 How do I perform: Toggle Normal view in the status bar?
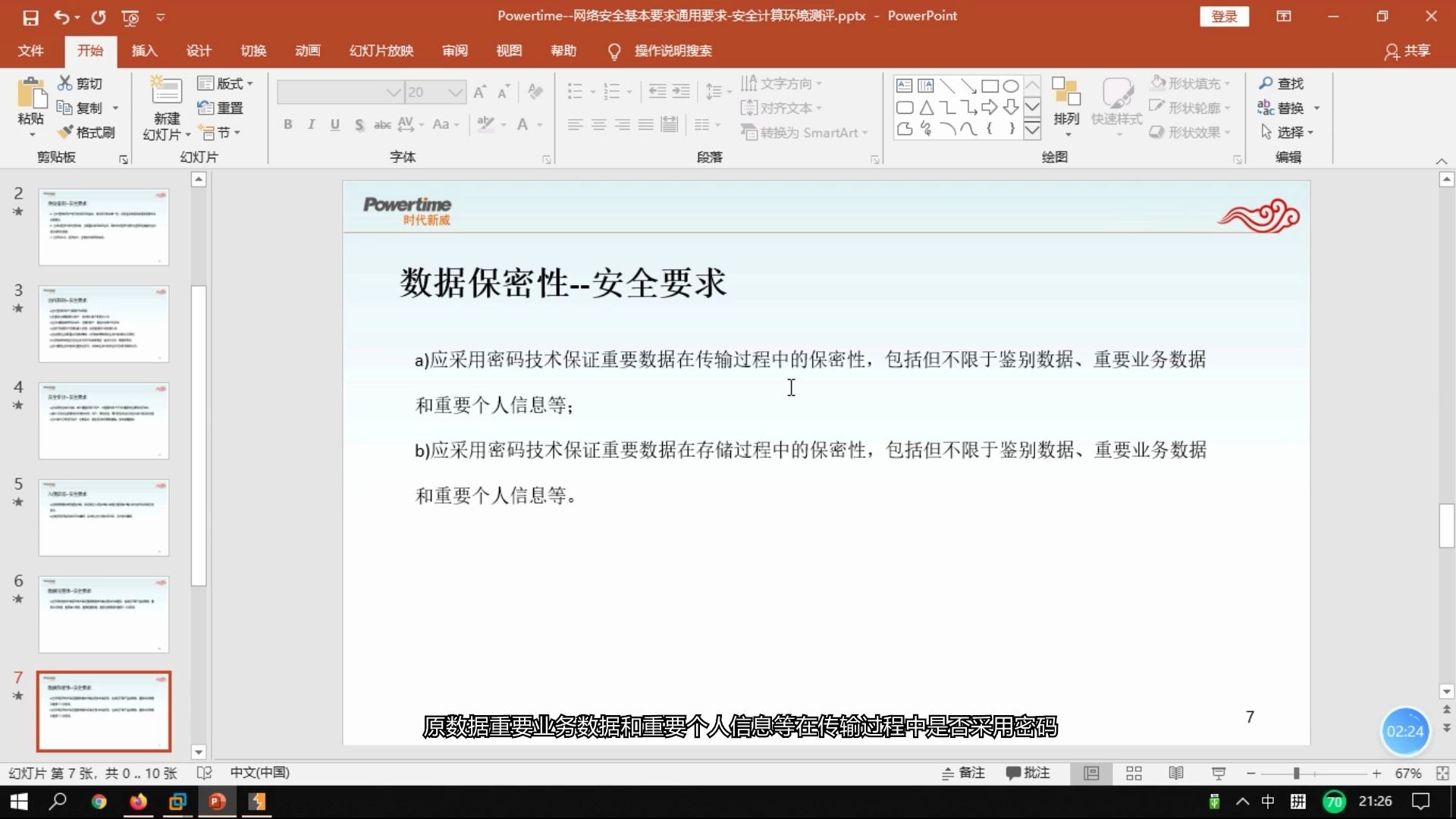[x=1091, y=773]
